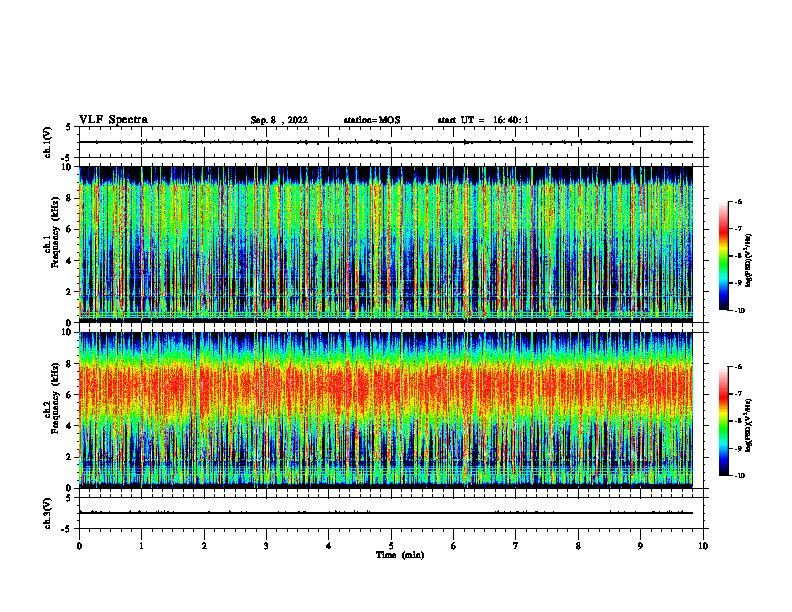Click the ch.1(V) waveform trace

386,142
